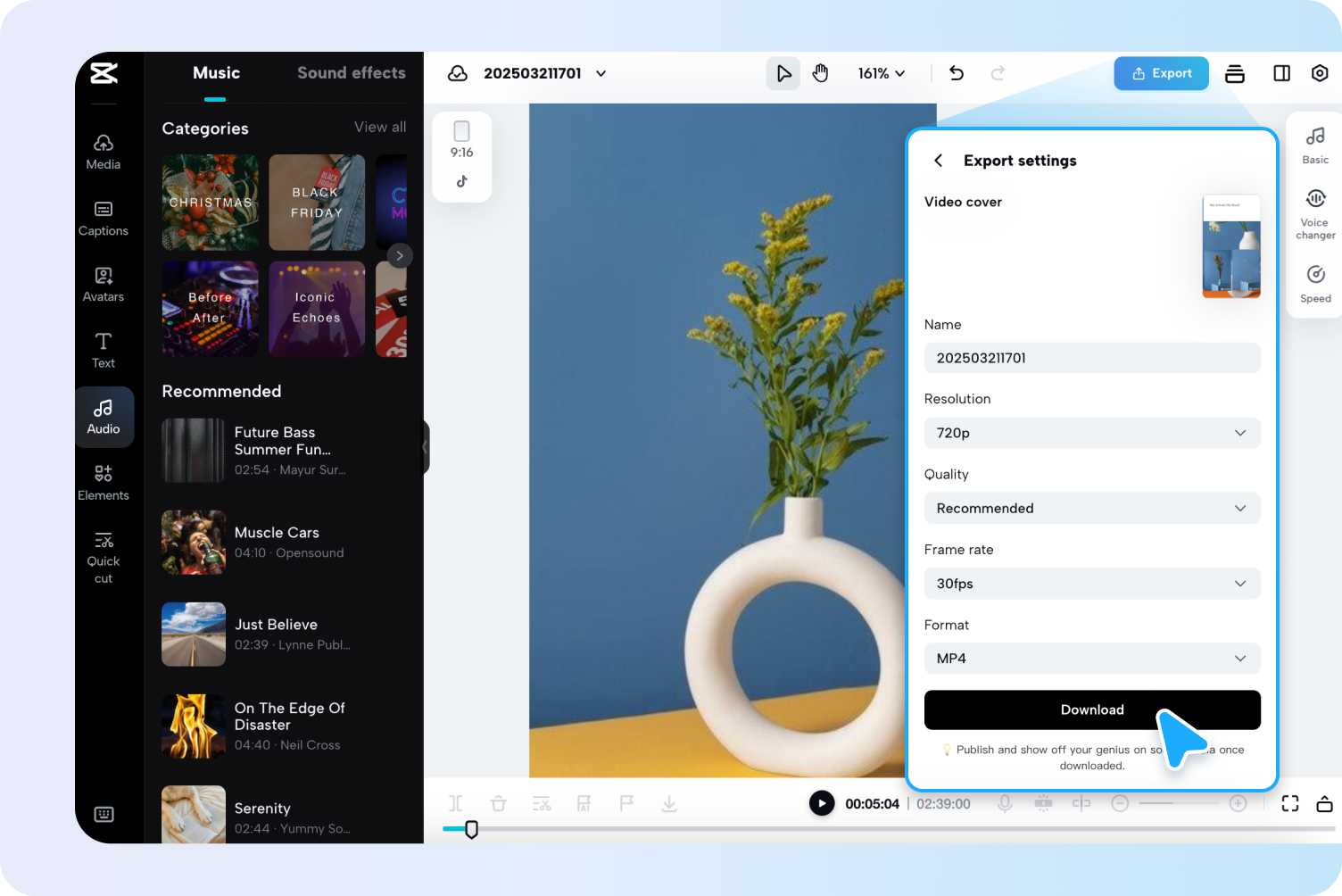This screenshot has height=896, width=1342.
Task: Click the View all categories link
Action: 380,127
